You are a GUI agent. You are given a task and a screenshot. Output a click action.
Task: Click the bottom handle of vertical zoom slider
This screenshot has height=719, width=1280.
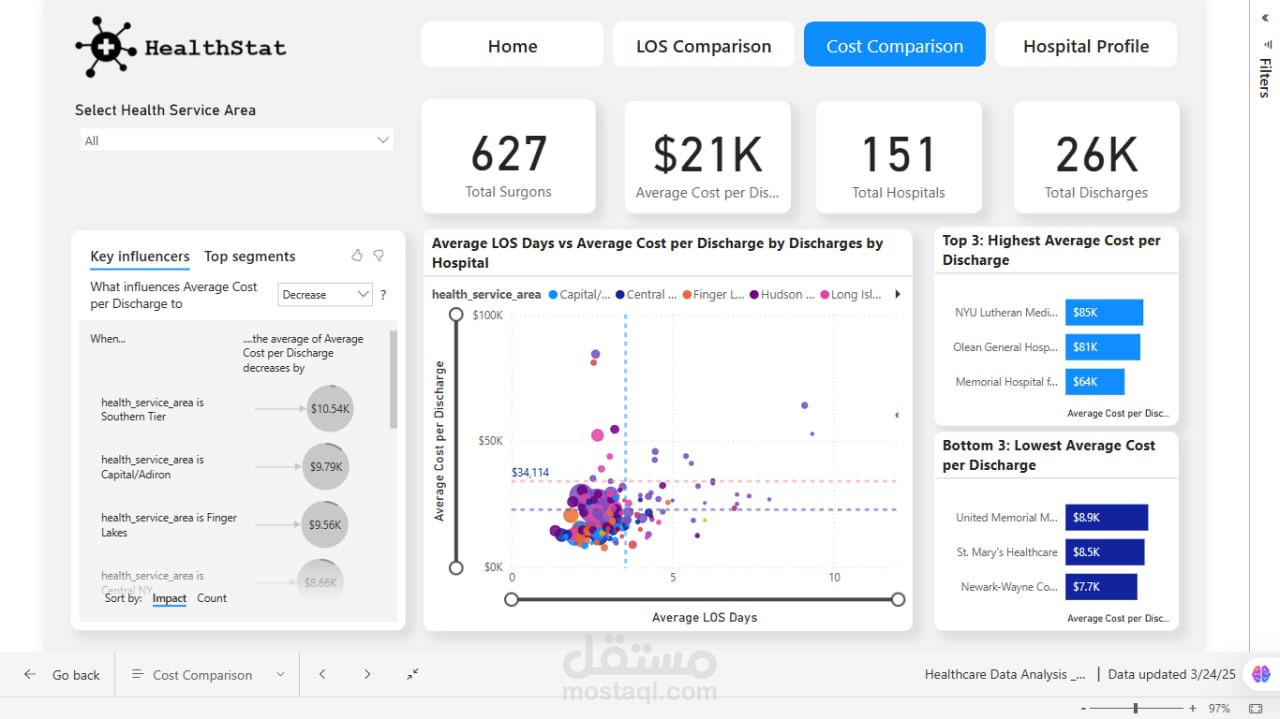456,568
